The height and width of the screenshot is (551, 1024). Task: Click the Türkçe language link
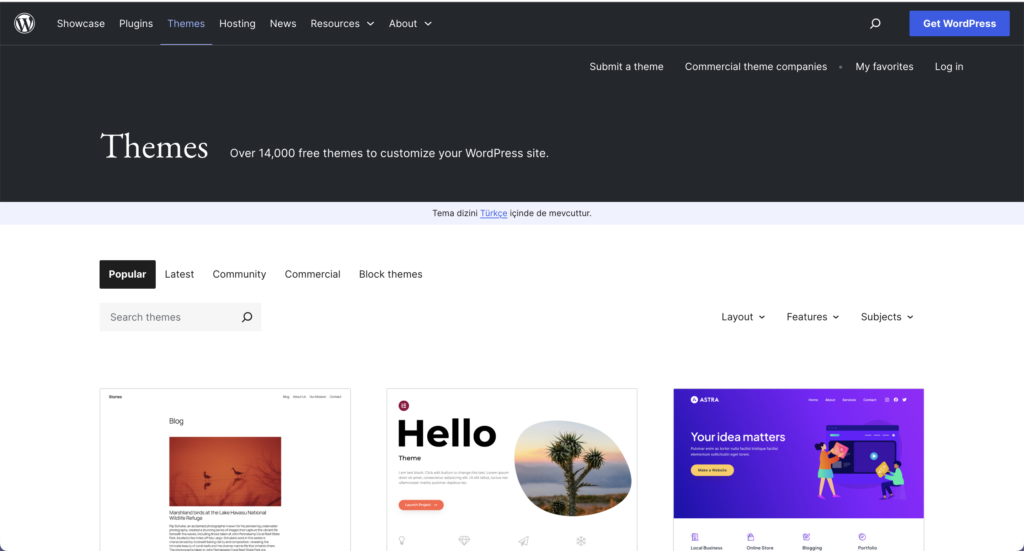(x=493, y=213)
